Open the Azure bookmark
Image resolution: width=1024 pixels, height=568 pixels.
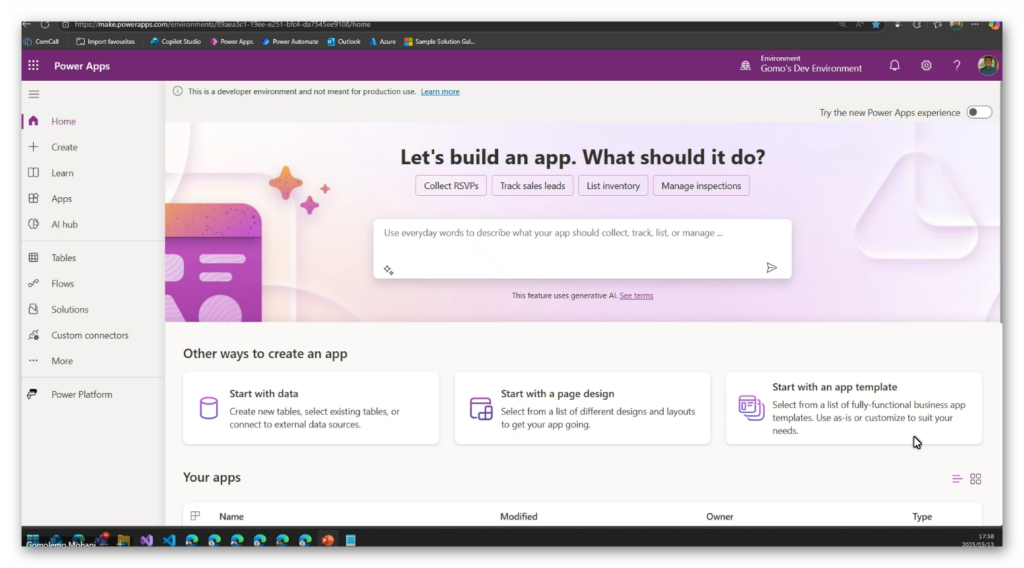tap(383, 41)
